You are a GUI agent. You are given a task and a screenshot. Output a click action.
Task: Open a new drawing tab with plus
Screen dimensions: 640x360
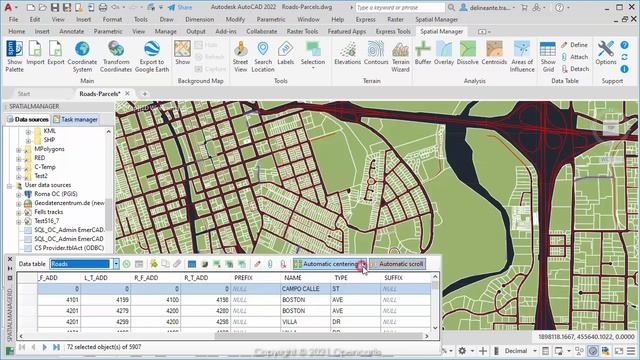(144, 94)
